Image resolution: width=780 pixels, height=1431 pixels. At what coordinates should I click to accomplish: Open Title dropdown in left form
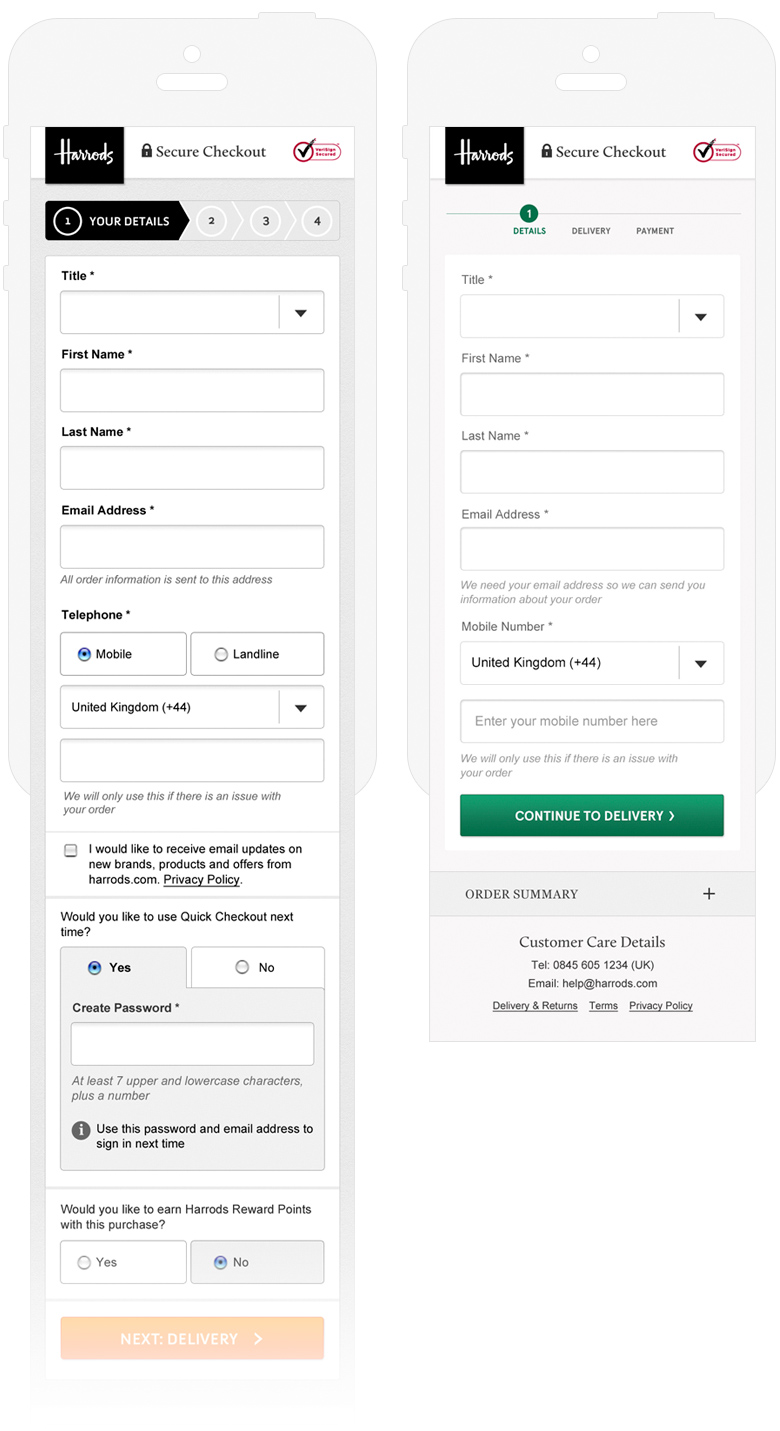coord(192,313)
